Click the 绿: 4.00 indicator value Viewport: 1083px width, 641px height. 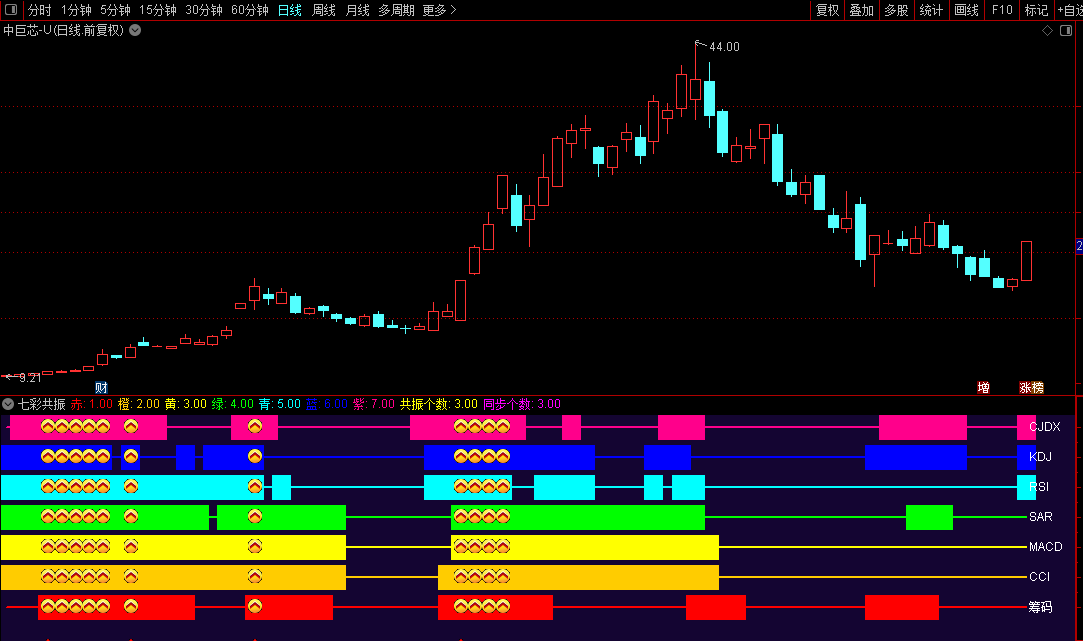233,404
